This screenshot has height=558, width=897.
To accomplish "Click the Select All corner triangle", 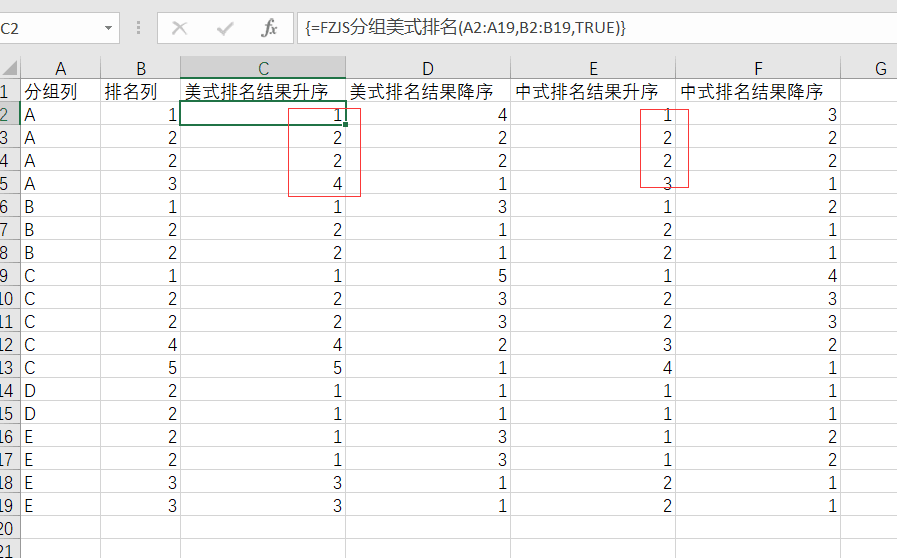I will [x=10, y=68].
